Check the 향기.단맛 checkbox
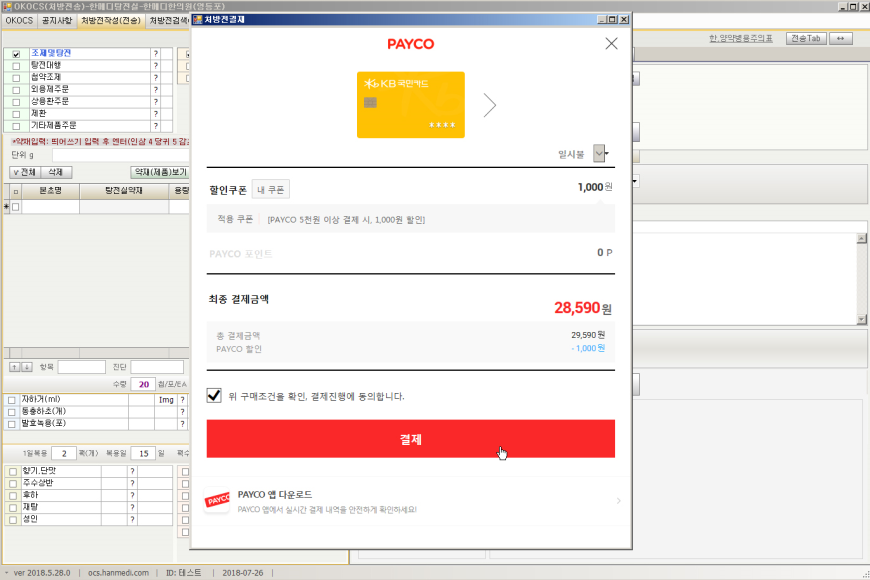870x580 pixels. [13, 472]
